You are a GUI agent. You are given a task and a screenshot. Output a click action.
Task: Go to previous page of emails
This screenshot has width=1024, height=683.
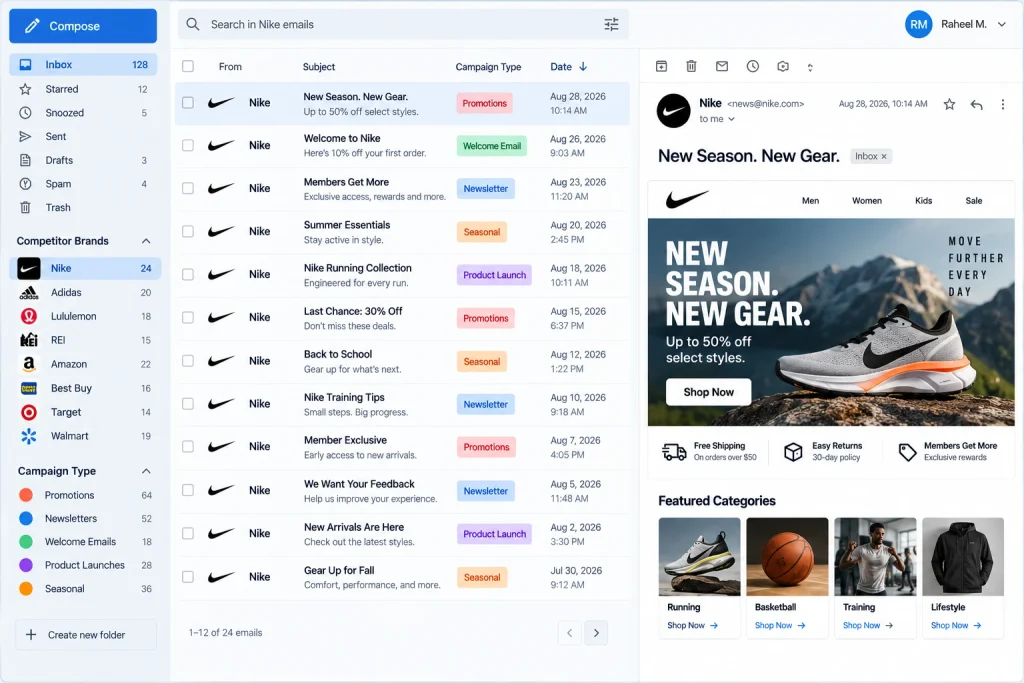(569, 633)
